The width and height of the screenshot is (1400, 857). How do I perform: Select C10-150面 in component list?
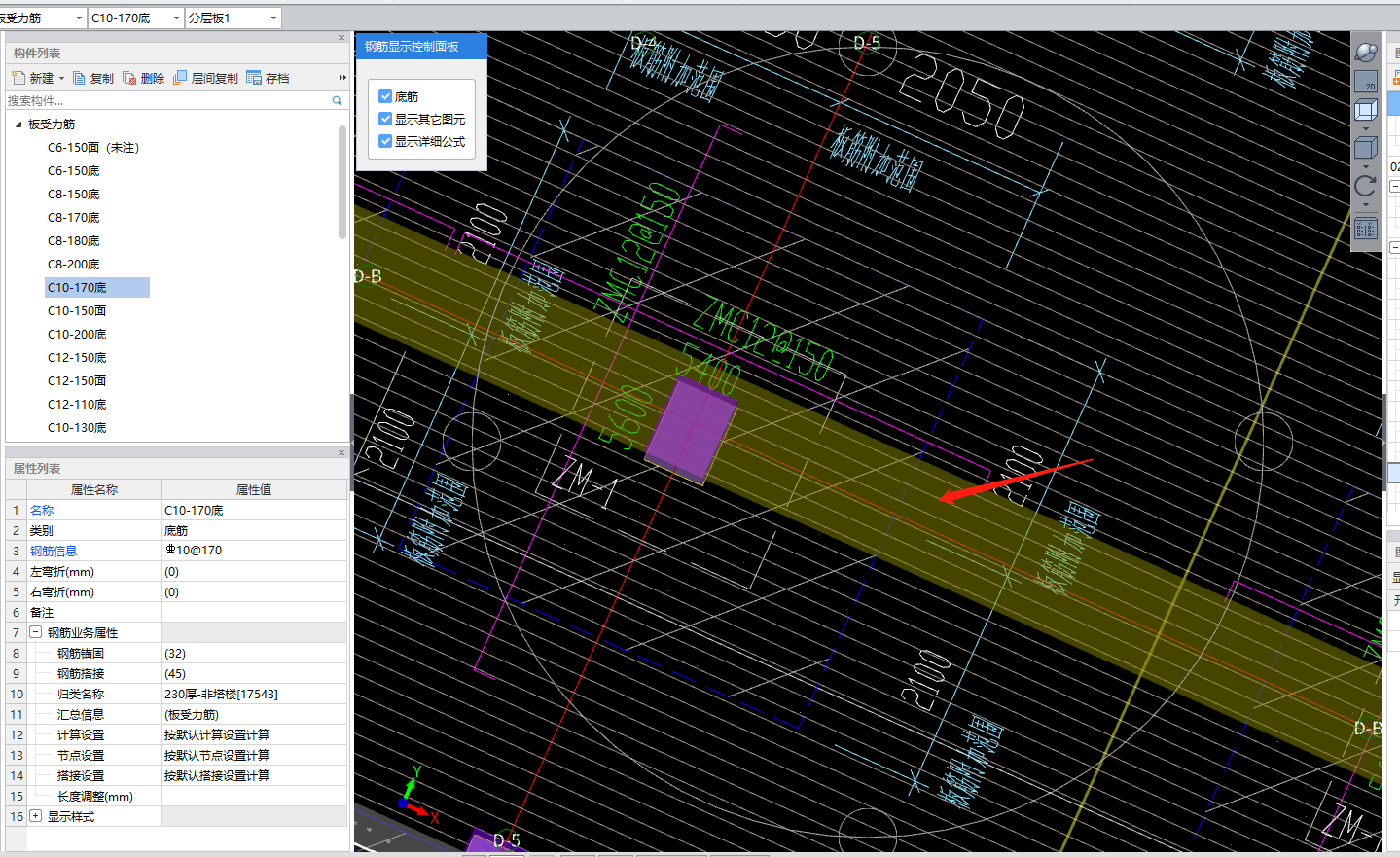coord(77,311)
